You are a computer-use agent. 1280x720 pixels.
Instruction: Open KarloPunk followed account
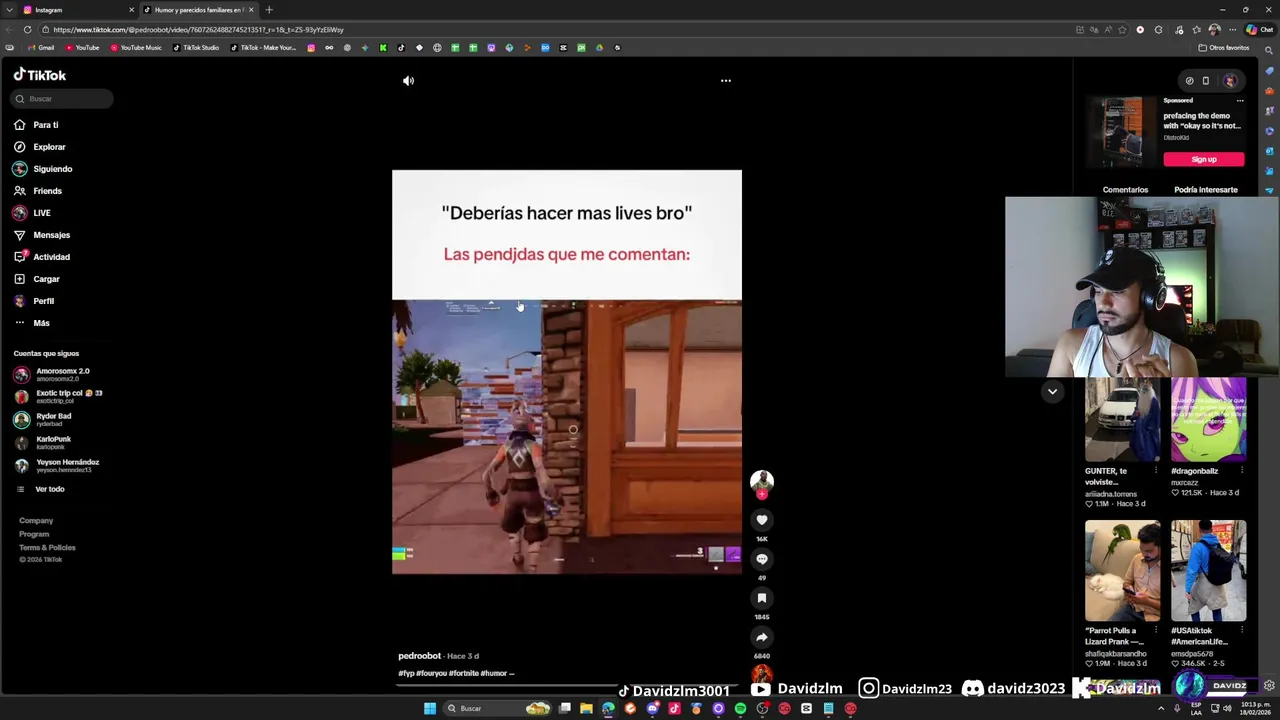point(53,443)
